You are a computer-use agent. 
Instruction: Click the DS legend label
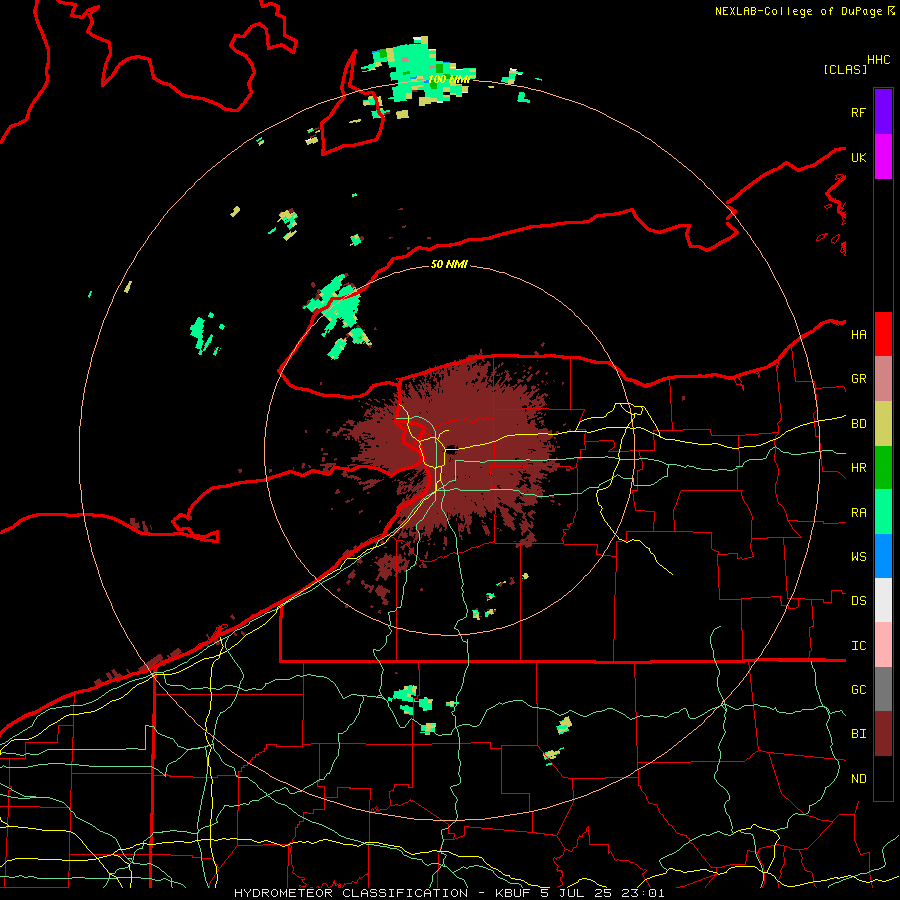(x=858, y=600)
